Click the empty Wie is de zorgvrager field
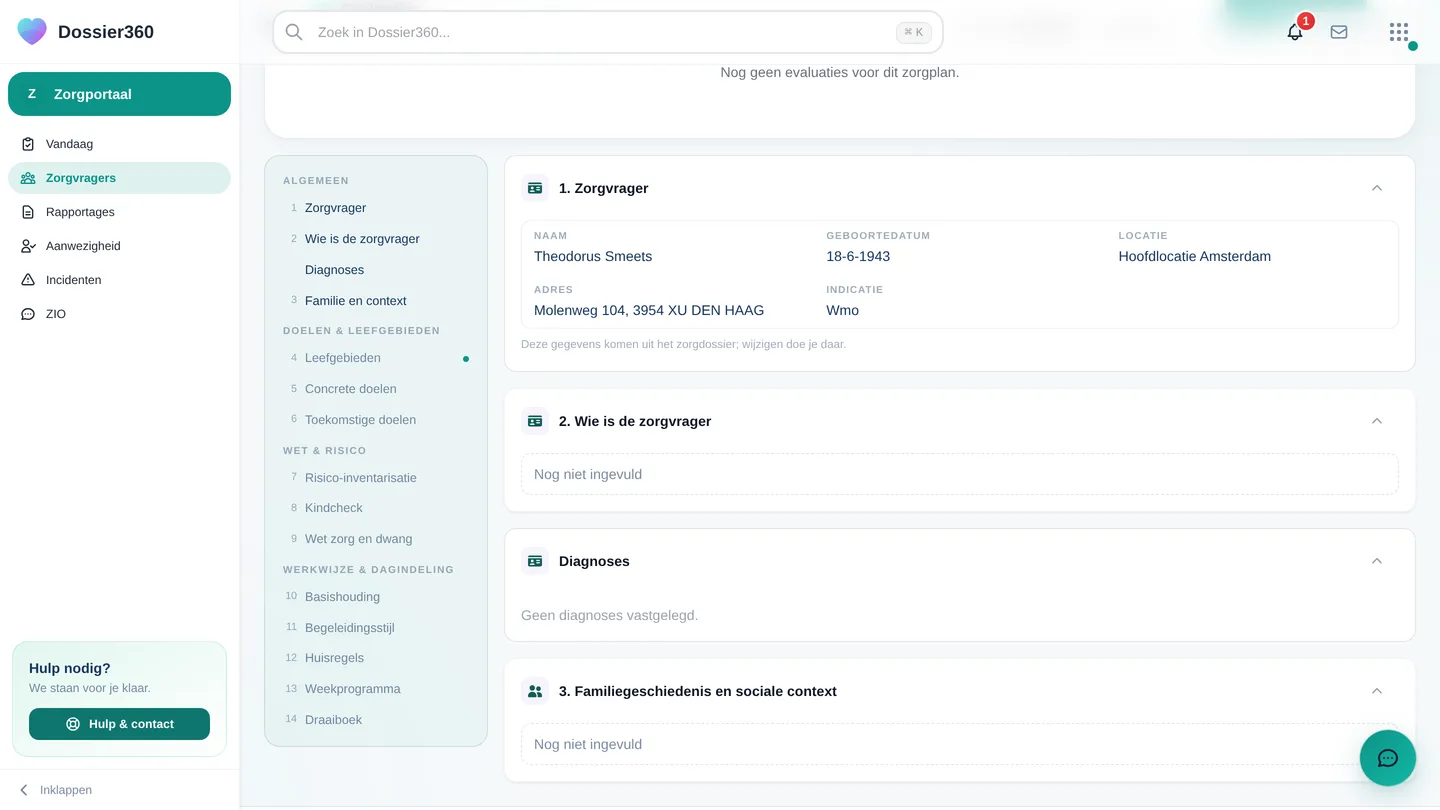This screenshot has width=1440, height=810. pyautogui.click(x=960, y=474)
